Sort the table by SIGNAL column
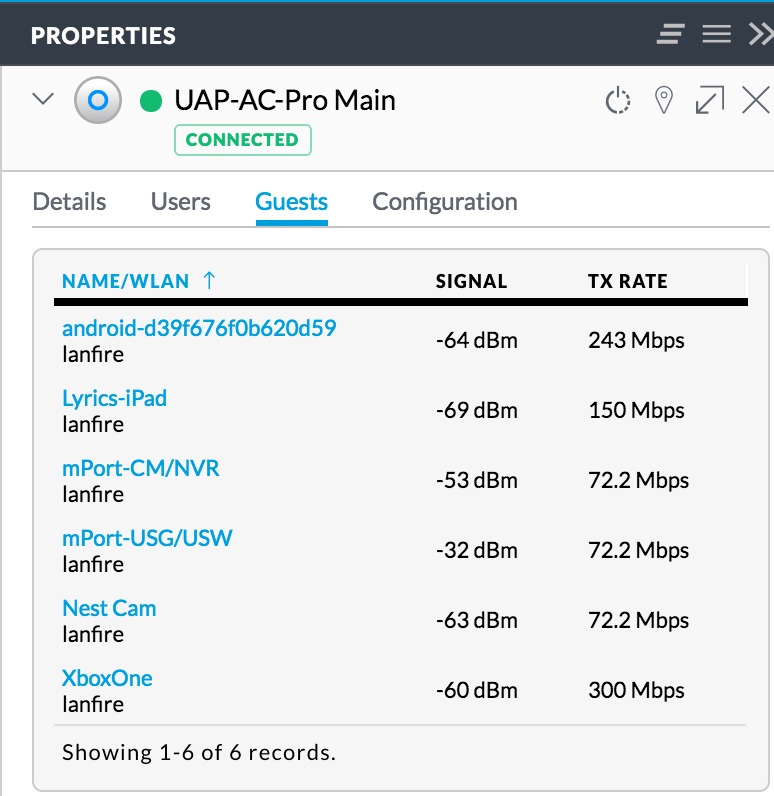 pyautogui.click(x=471, y=281)
